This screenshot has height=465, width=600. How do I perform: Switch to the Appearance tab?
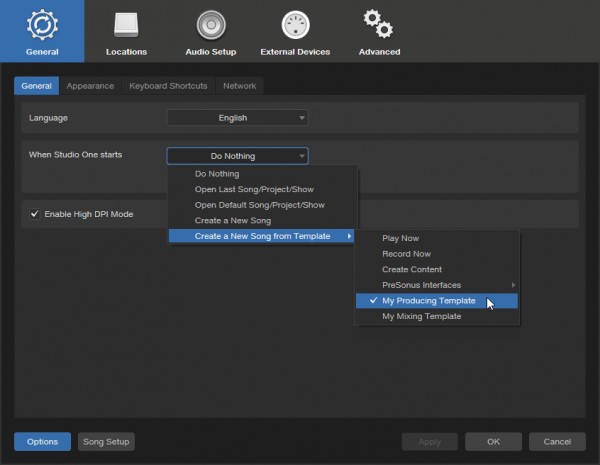pyautogui.click(x=90, y=86)
